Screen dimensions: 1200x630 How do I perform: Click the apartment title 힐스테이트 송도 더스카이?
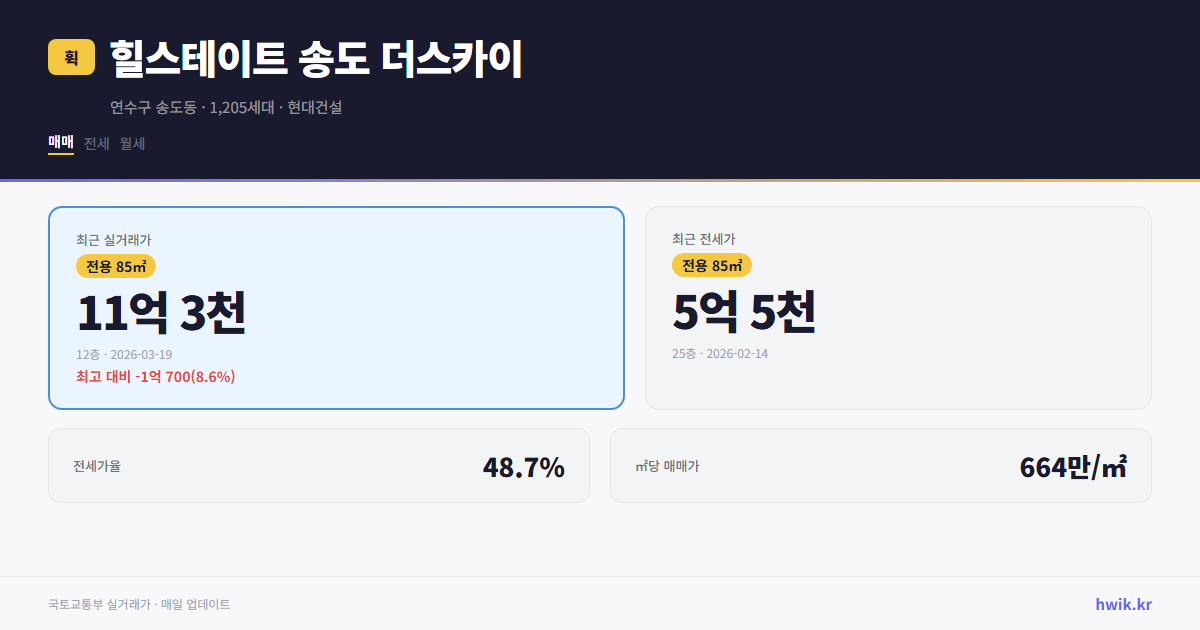click(x=314, y=58)
